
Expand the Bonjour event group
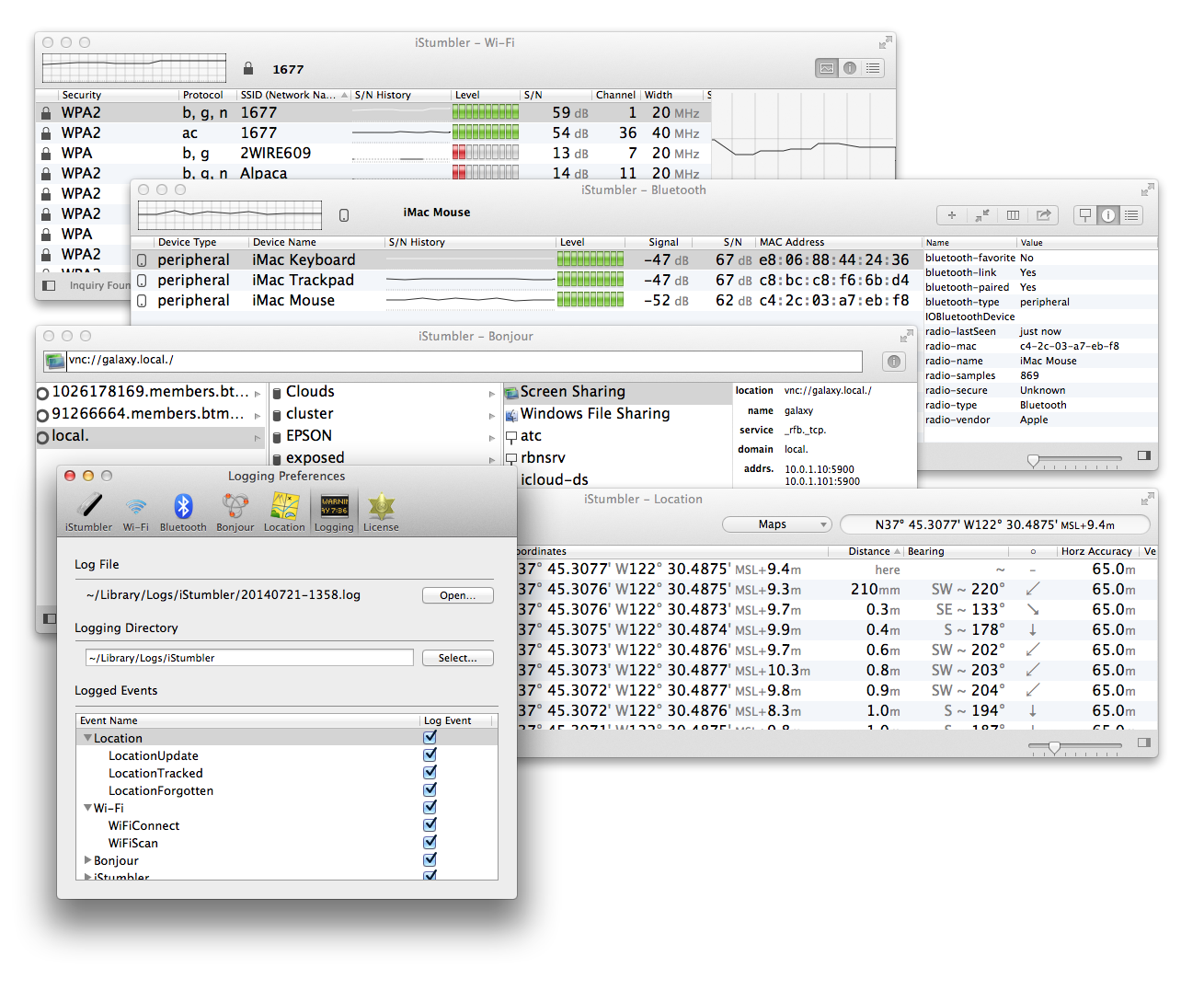click(x=87, y=860)
